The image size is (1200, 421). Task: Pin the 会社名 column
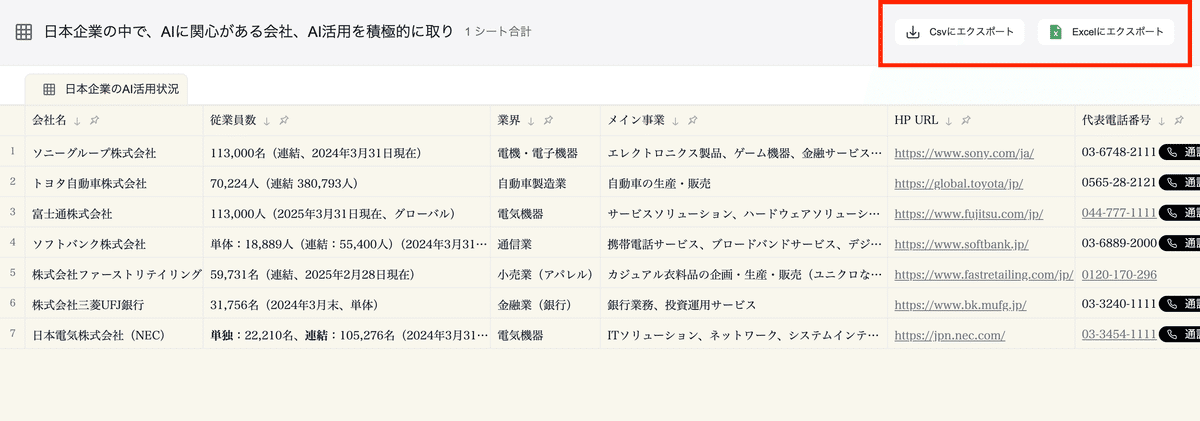pos(93,120)
